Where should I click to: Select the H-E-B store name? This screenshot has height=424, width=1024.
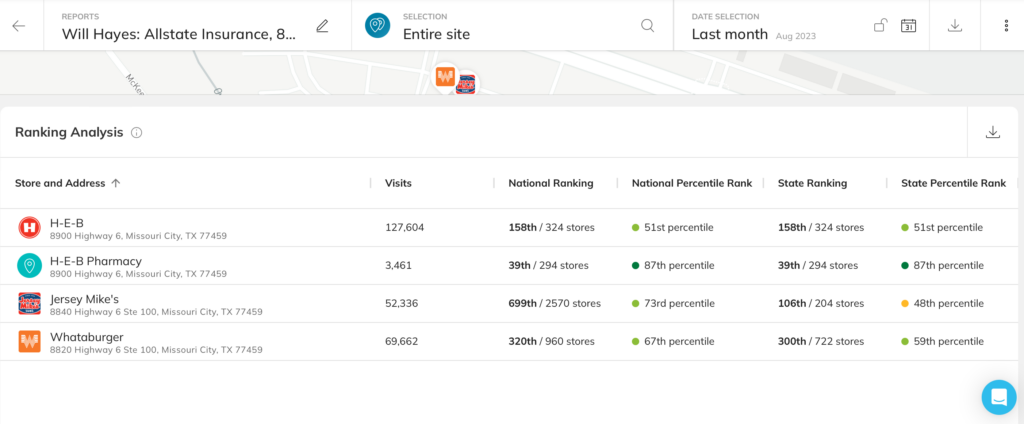pyautogui.click(x=67, y=223)
